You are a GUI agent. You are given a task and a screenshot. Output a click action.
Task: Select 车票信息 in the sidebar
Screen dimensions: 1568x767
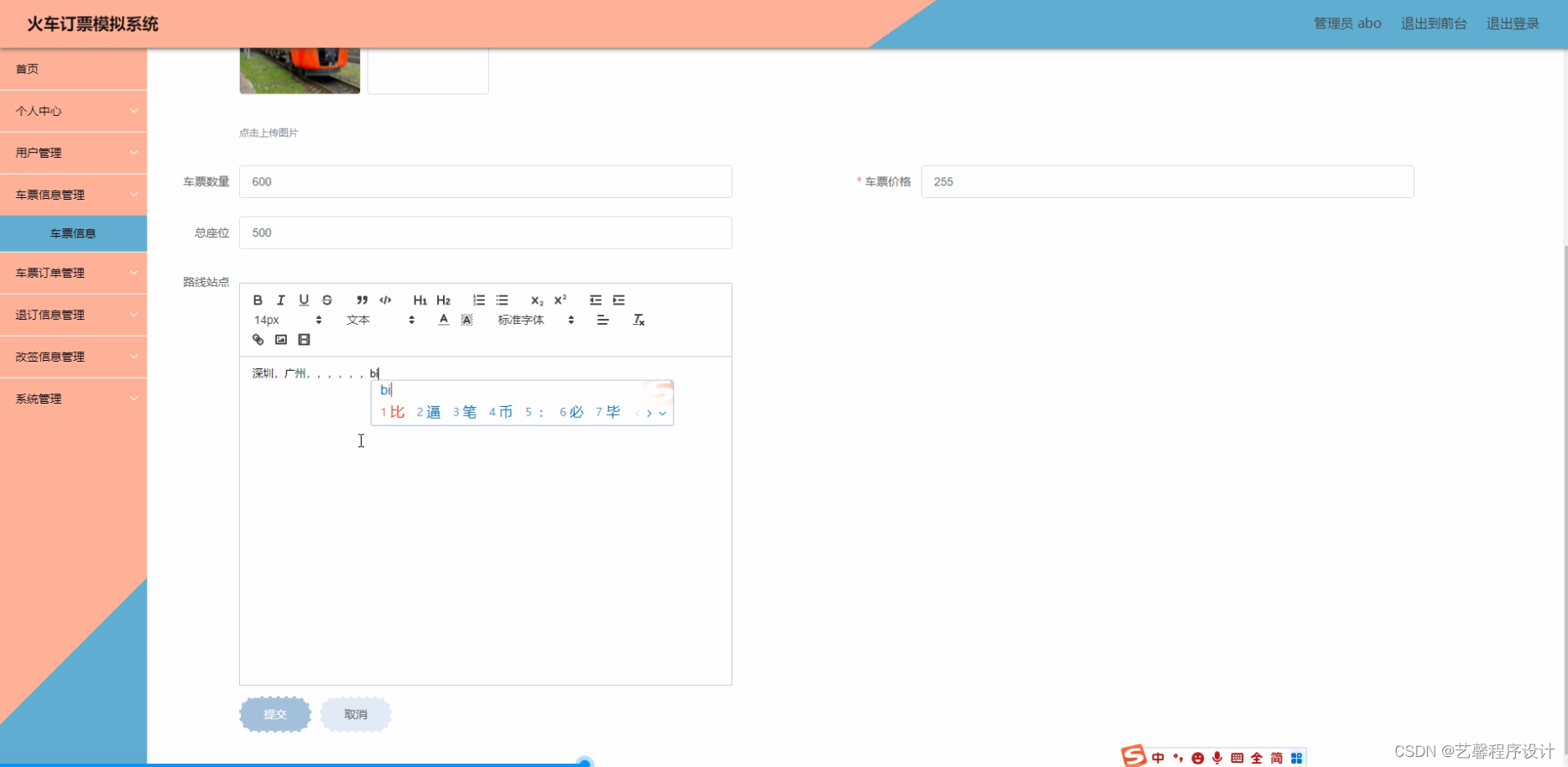74,232
